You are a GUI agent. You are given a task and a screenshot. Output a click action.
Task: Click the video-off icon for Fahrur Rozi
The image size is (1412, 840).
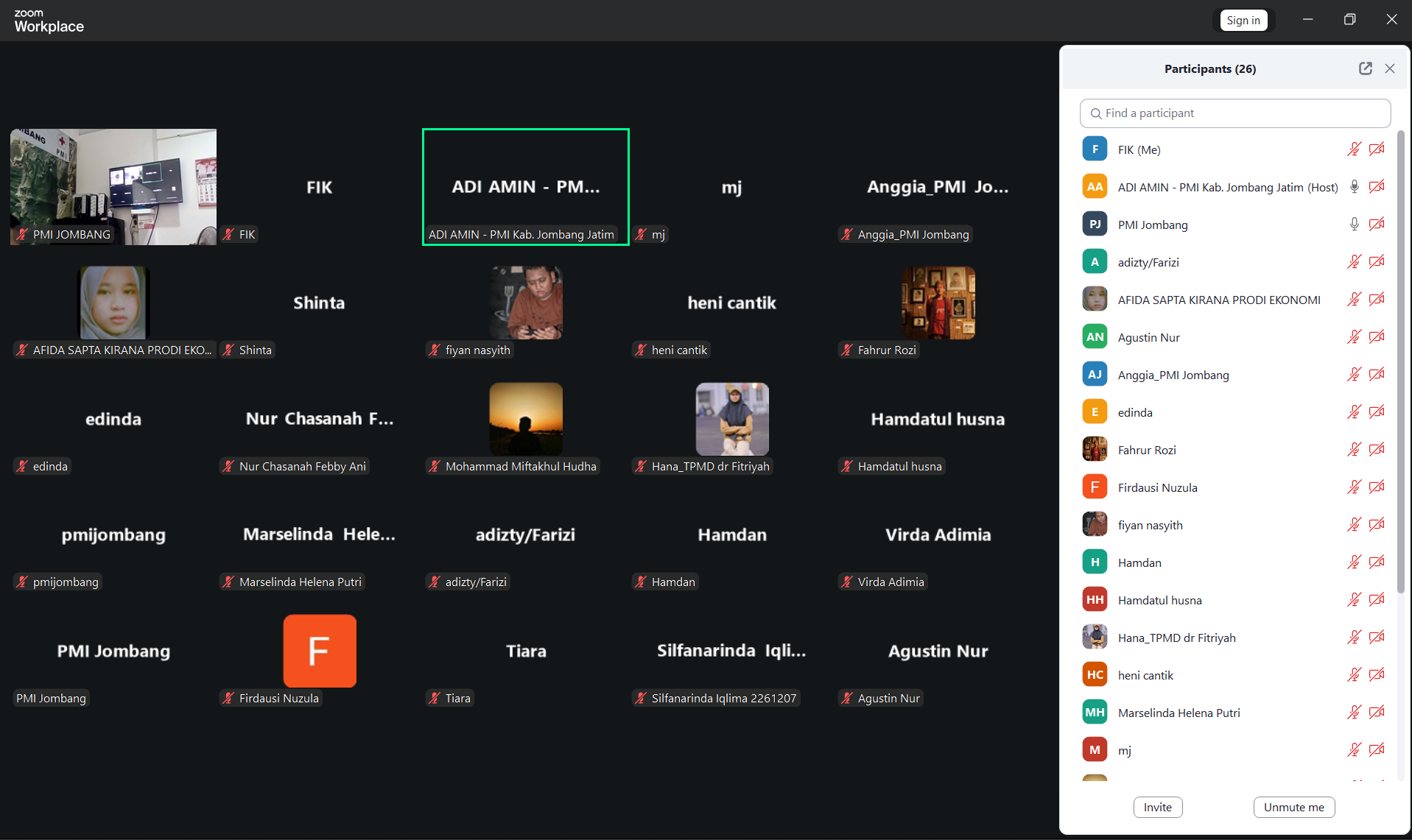pos(1377,450)
